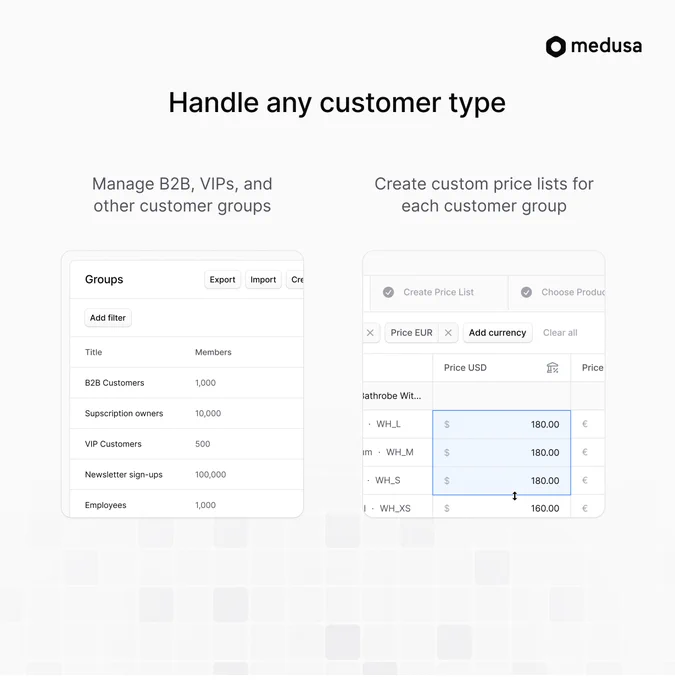Click the checkmark icon beside Choose Products
Image resolution: width=675 pixels, height=680 pixels.
click(x=526, y=292)
